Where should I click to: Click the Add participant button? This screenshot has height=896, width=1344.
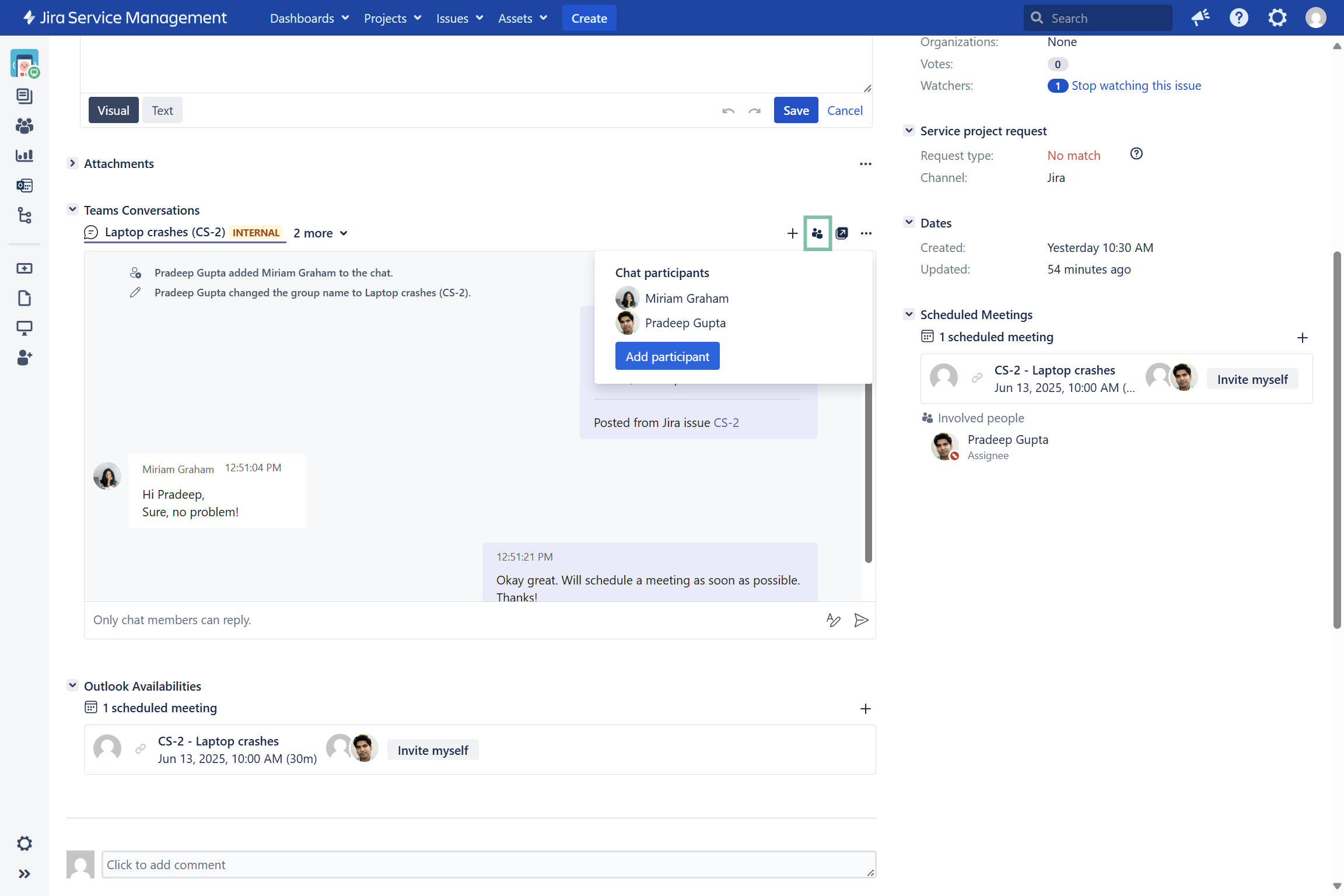coord(667,356)
